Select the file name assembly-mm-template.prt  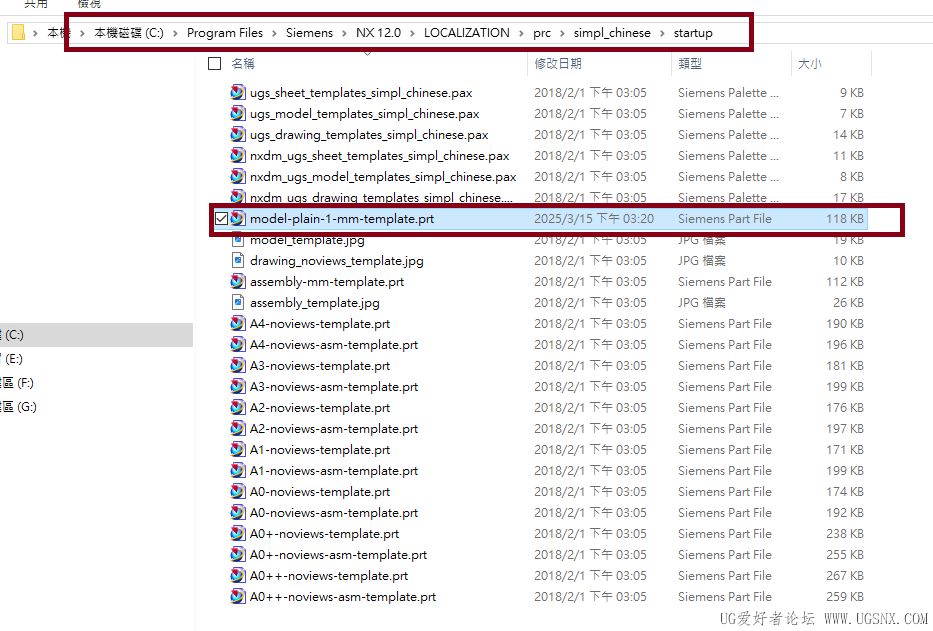click(327, 282)
